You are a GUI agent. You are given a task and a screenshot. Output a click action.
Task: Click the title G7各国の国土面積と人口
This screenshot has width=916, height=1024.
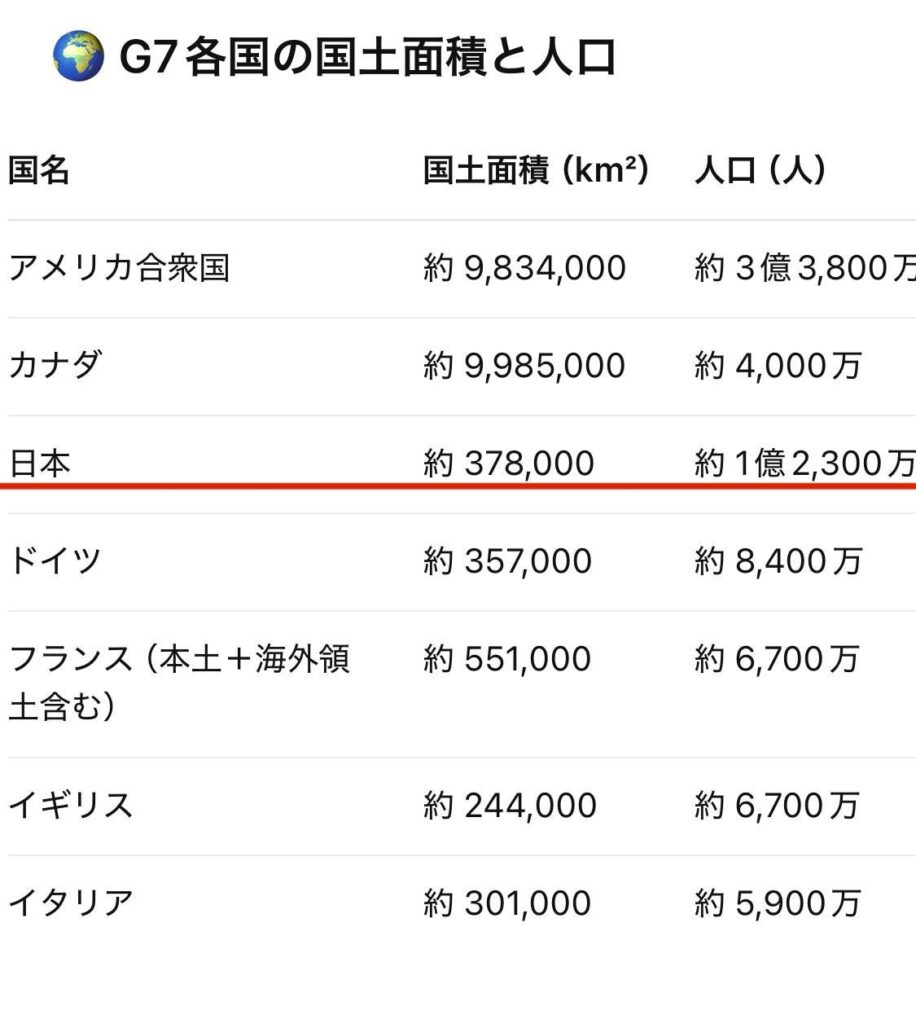[x=367, y=58]
